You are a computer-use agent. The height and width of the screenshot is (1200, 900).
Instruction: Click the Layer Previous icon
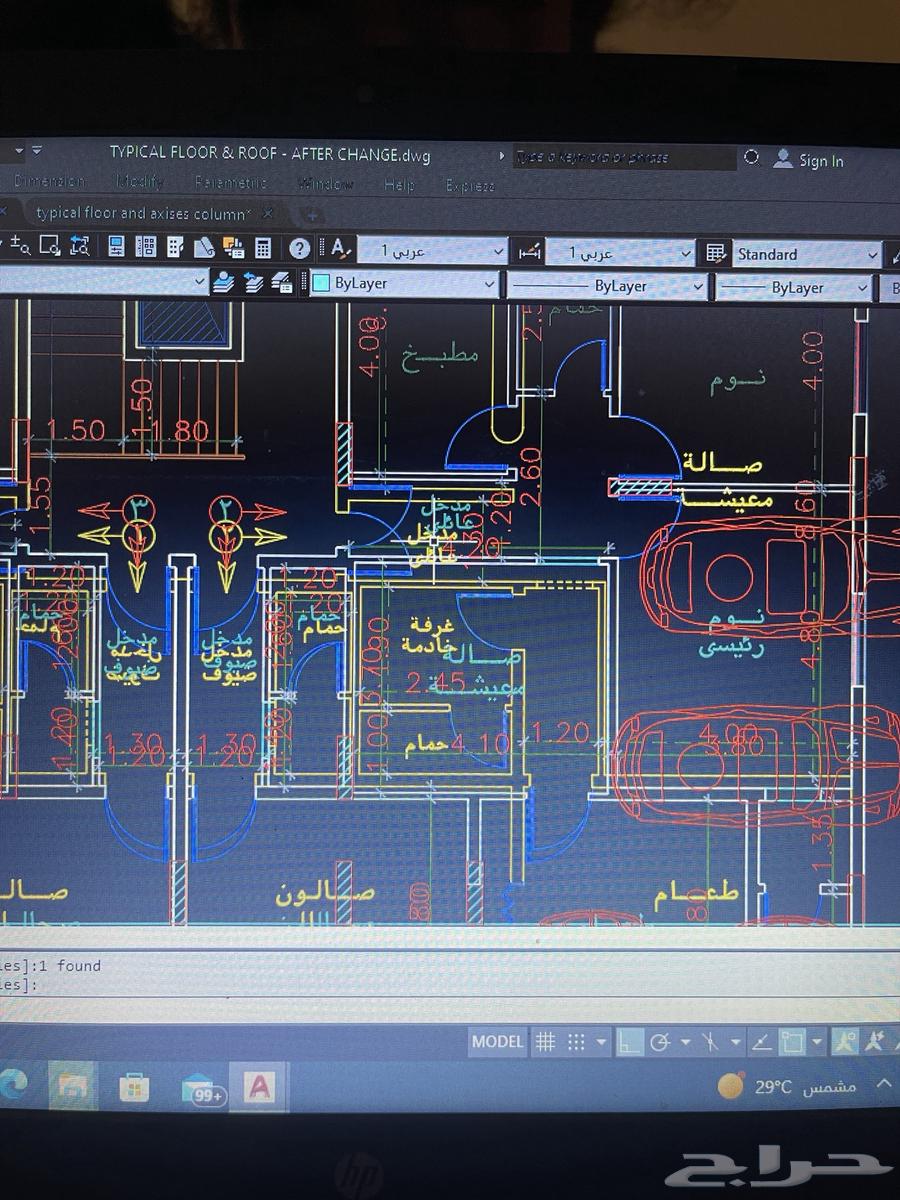point(252,284)
